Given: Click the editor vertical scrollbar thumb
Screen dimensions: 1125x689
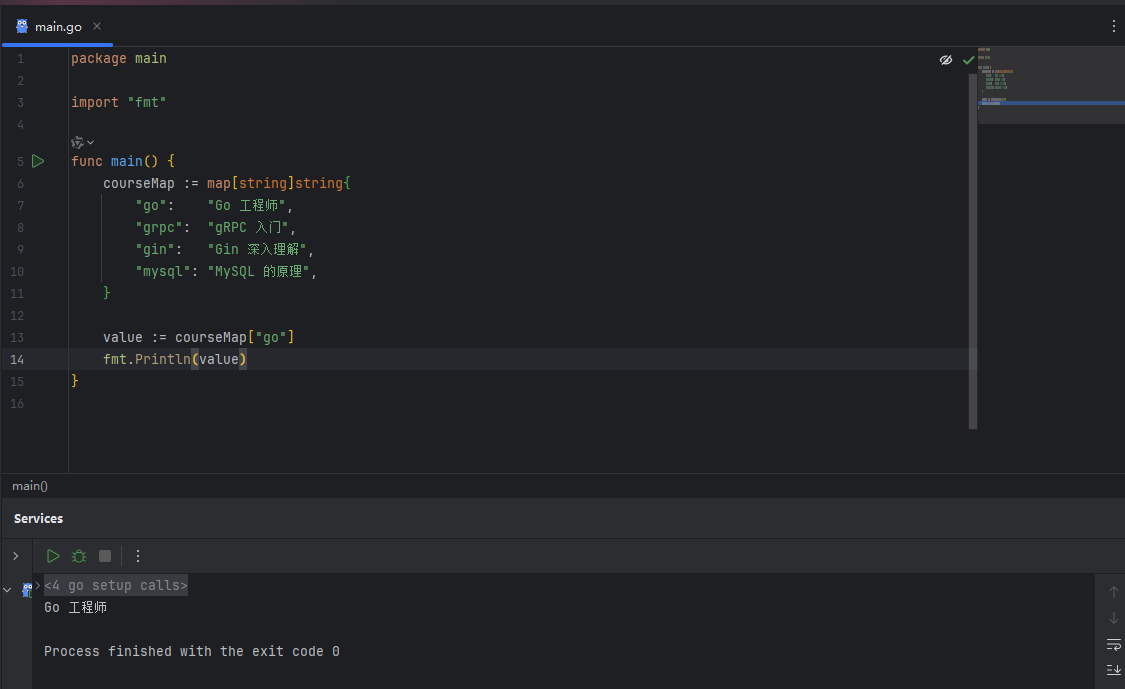Looking at the screenshot, I should pyautogui.click(x=973, y=251).
